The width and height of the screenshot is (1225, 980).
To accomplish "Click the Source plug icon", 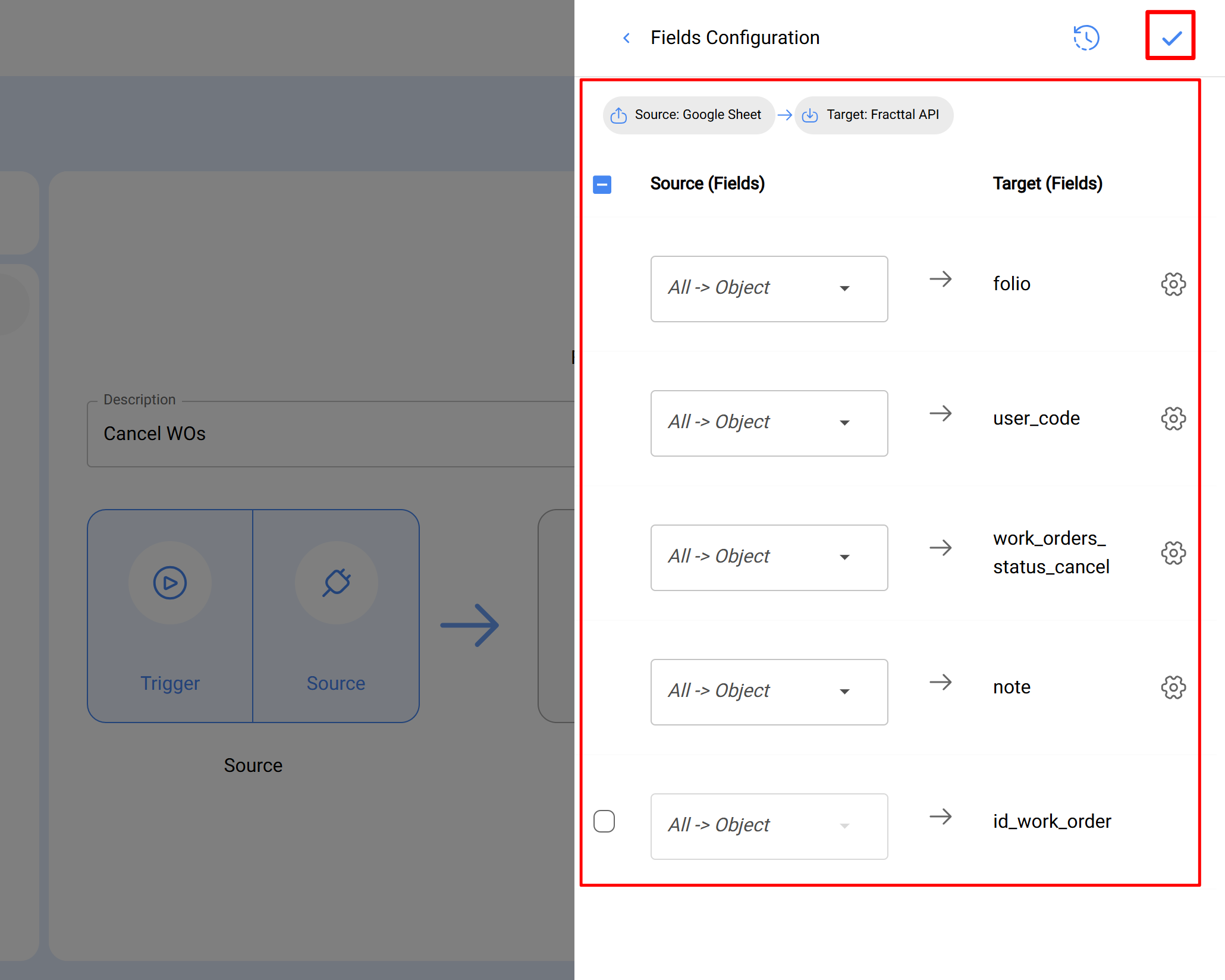I will [337, 583].
